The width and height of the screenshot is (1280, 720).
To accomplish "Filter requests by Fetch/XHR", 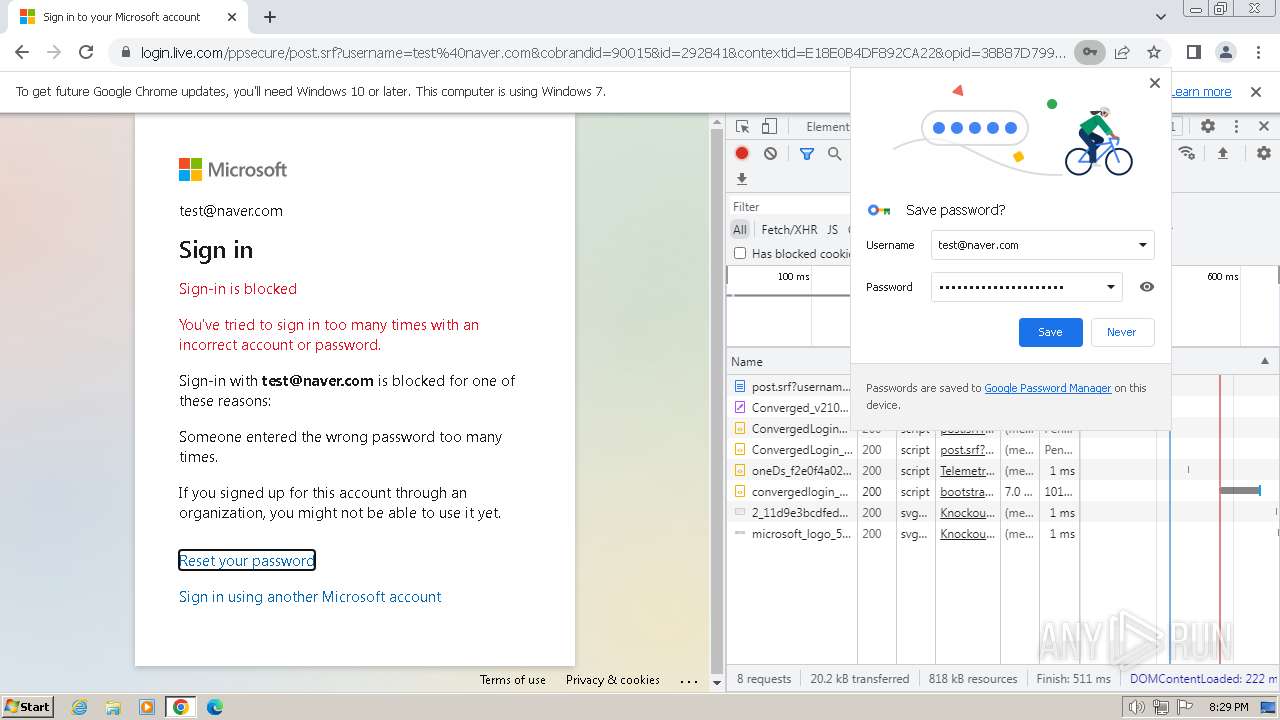I will coord(789,229).
